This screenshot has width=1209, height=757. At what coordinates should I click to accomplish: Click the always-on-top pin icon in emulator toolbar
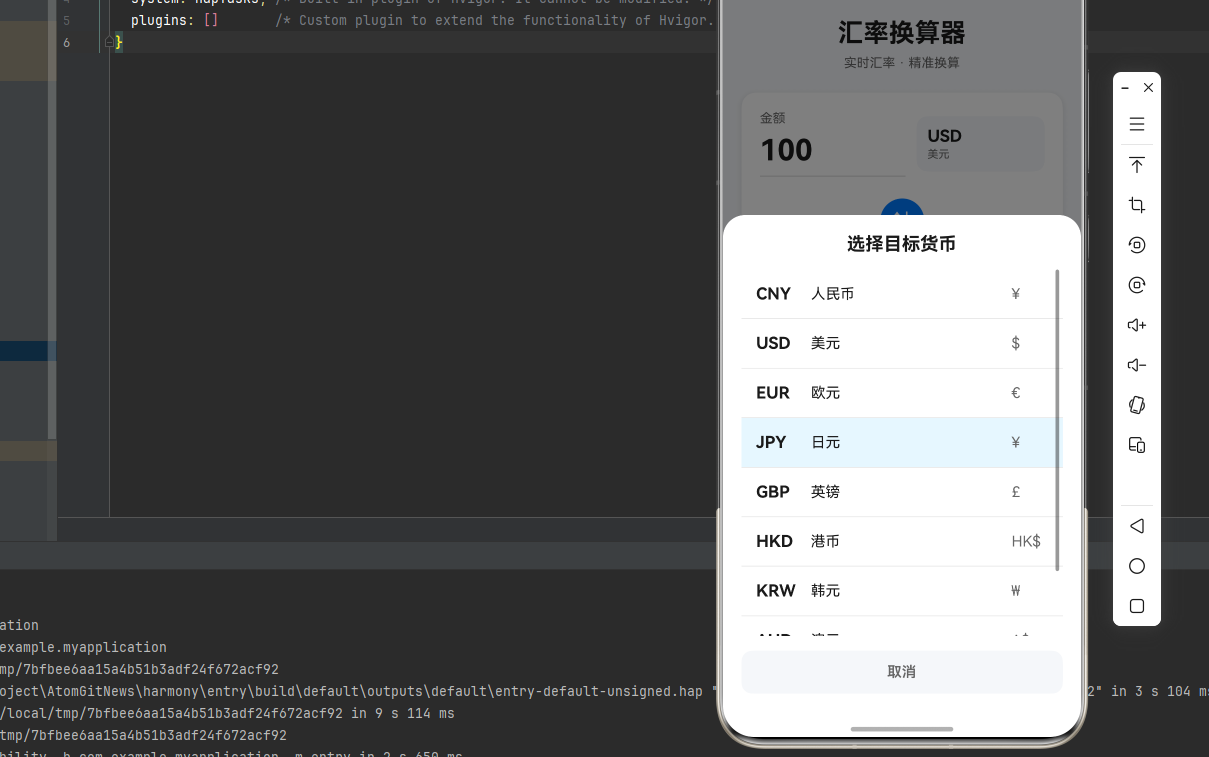tap(1137, 165)
